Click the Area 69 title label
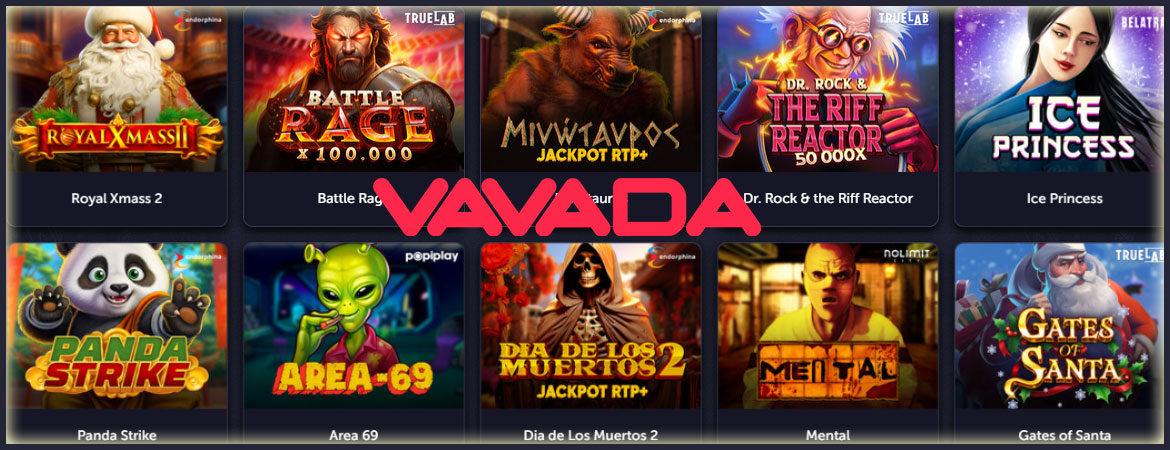 (354, 435)
